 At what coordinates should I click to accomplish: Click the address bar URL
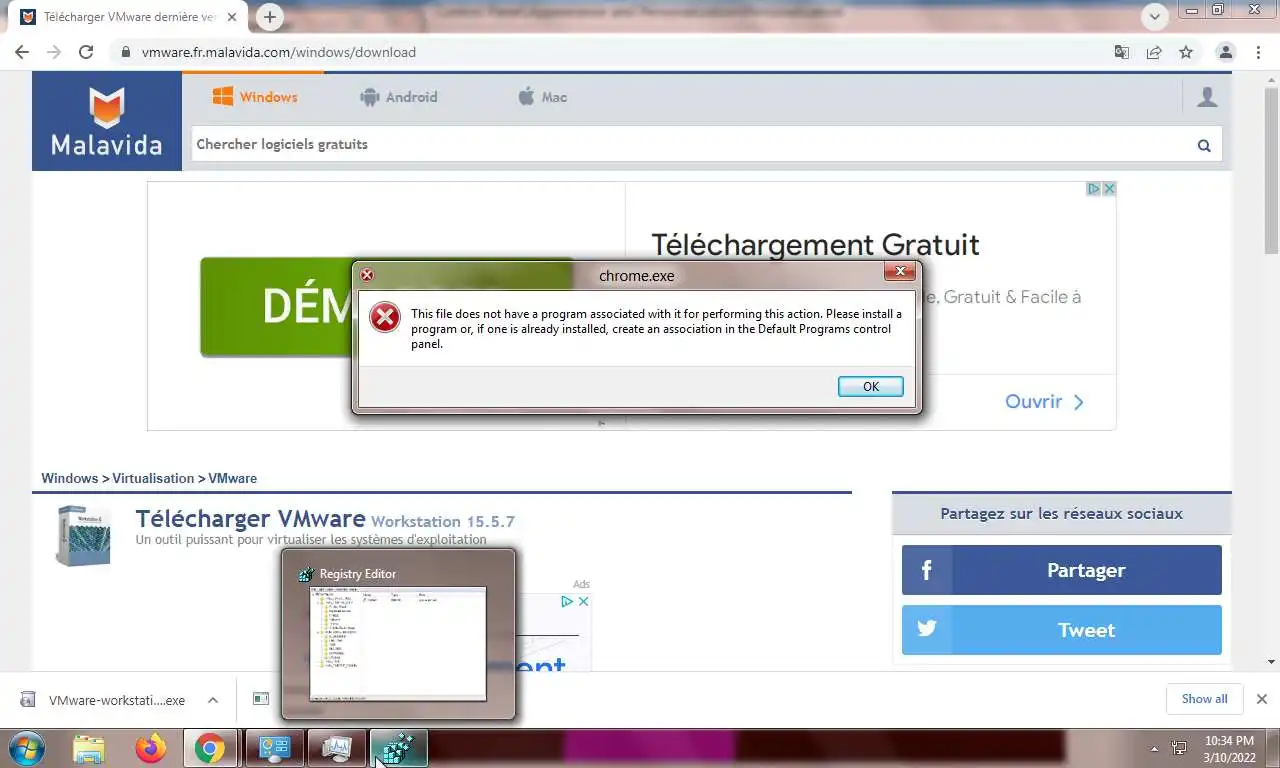point(279,52)
